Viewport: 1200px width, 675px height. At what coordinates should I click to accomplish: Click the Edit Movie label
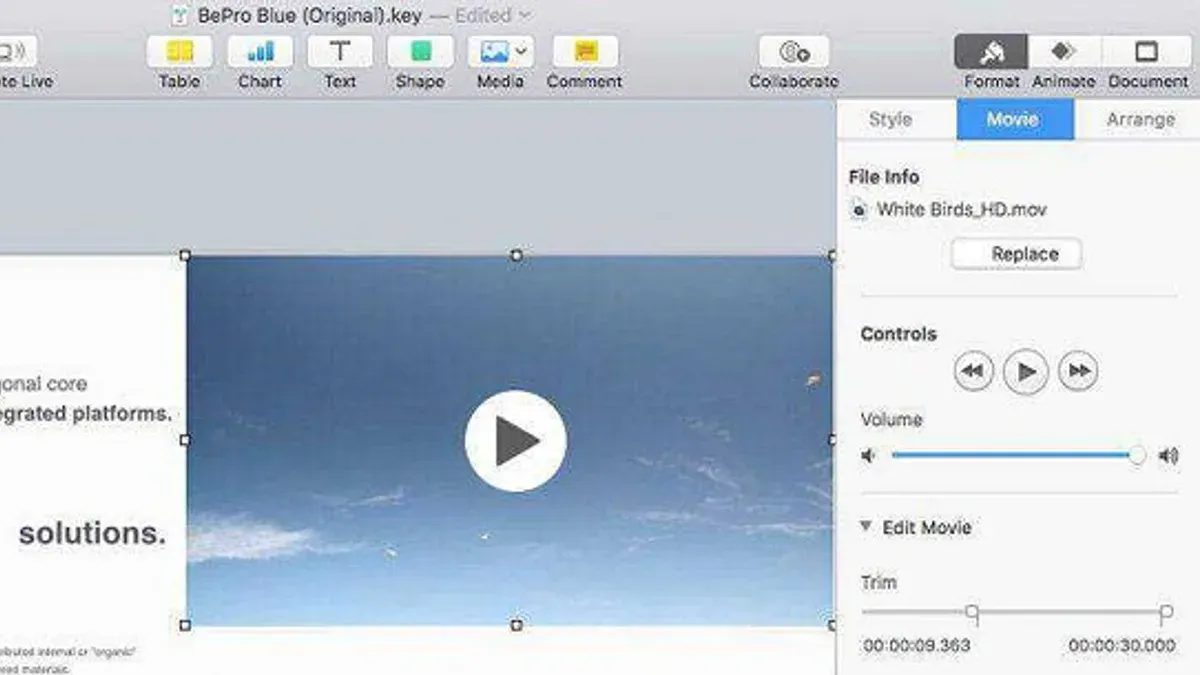(x=927, y=527)
